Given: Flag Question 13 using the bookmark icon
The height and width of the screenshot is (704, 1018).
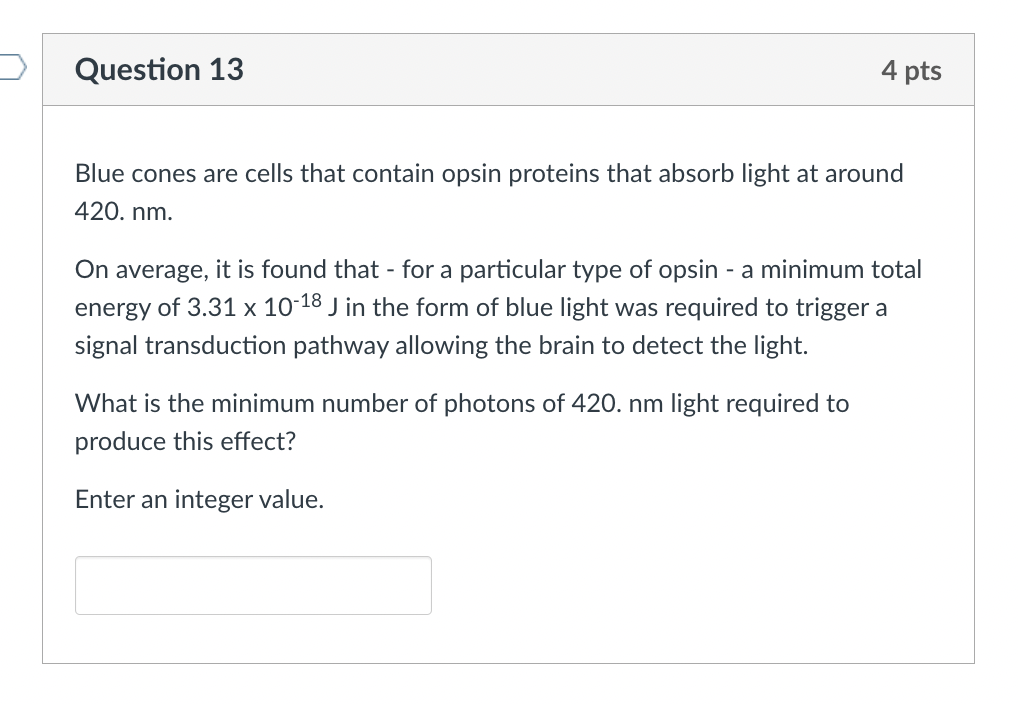Looking at the screenshot, I should 12,68.
